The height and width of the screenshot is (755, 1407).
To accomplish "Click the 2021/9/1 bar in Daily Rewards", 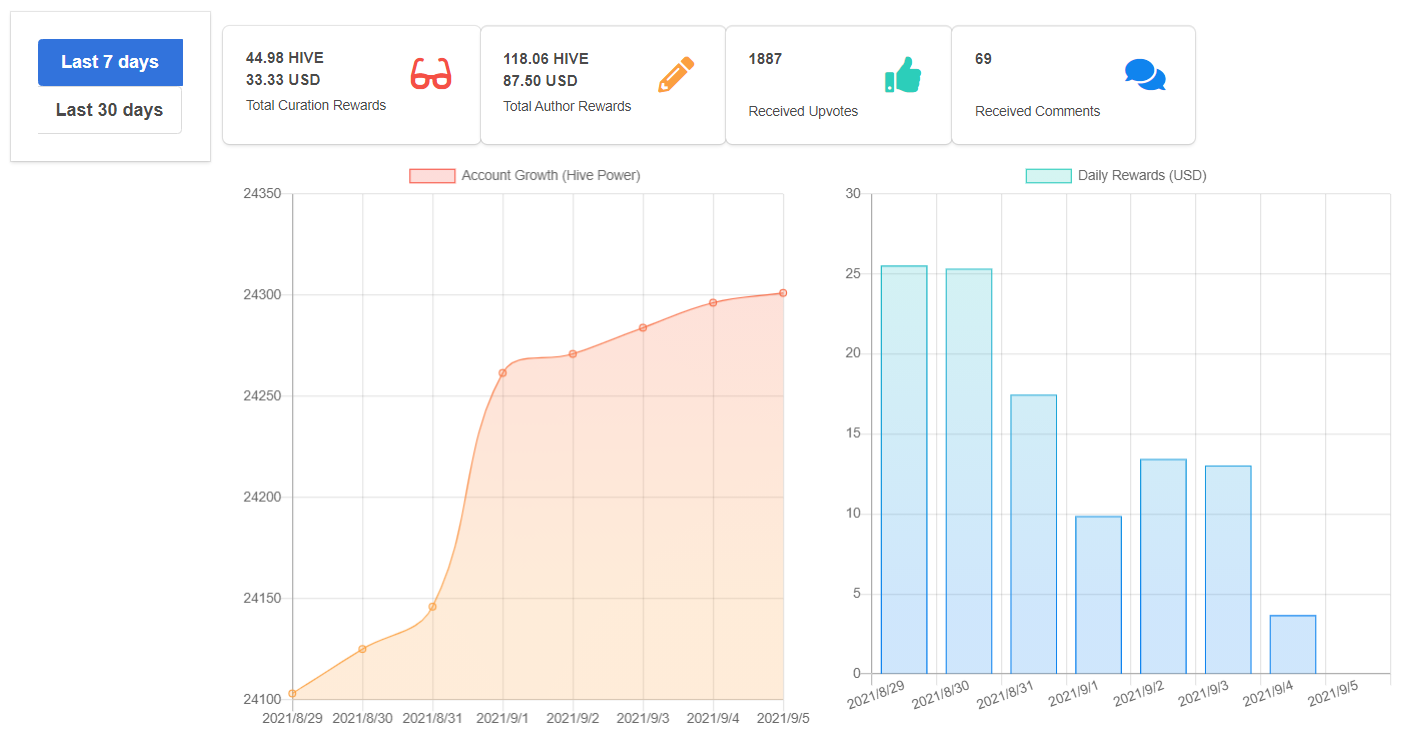I will 1098,595.
